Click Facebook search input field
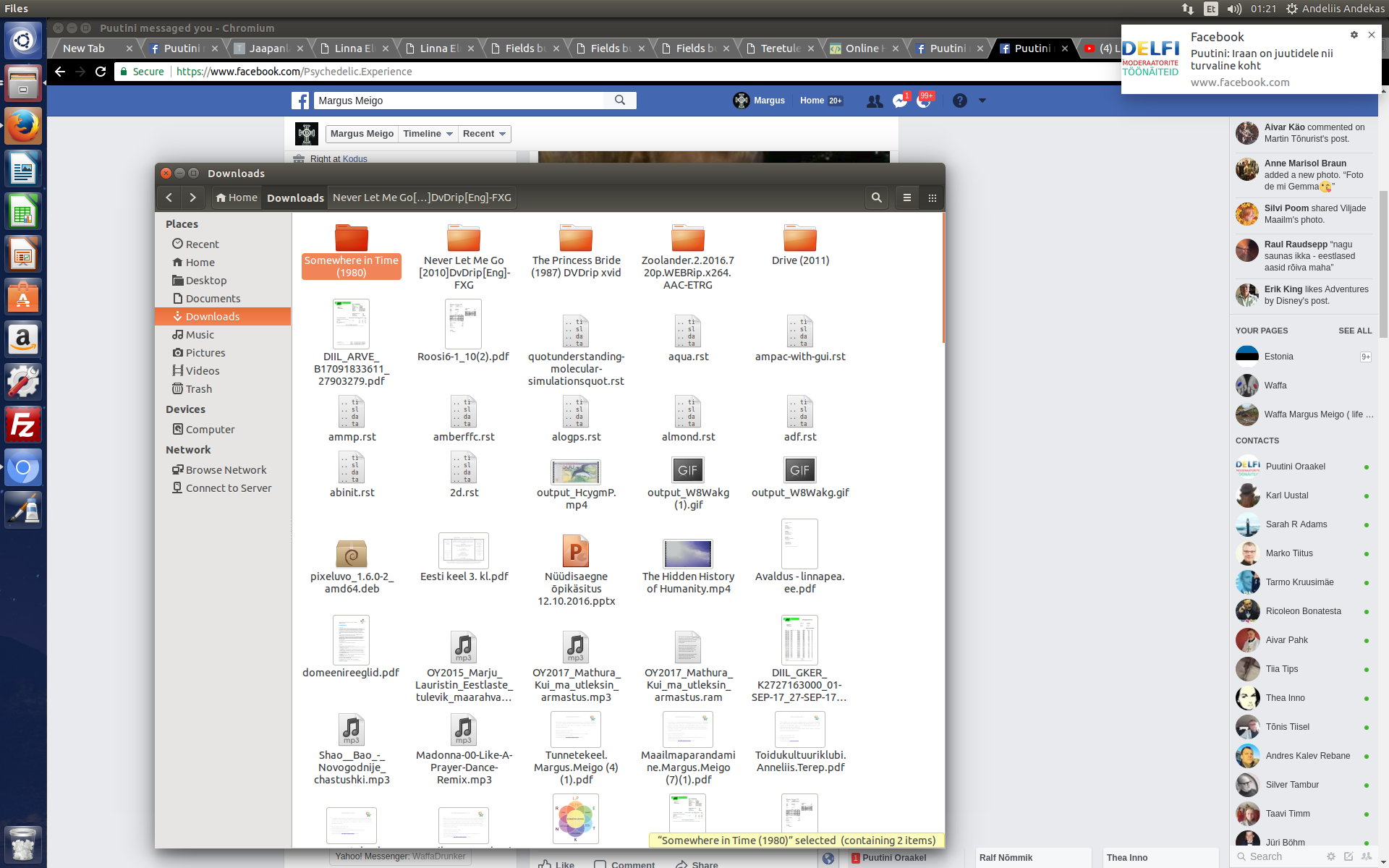The image size is (1389, 868). coord(459,101)
